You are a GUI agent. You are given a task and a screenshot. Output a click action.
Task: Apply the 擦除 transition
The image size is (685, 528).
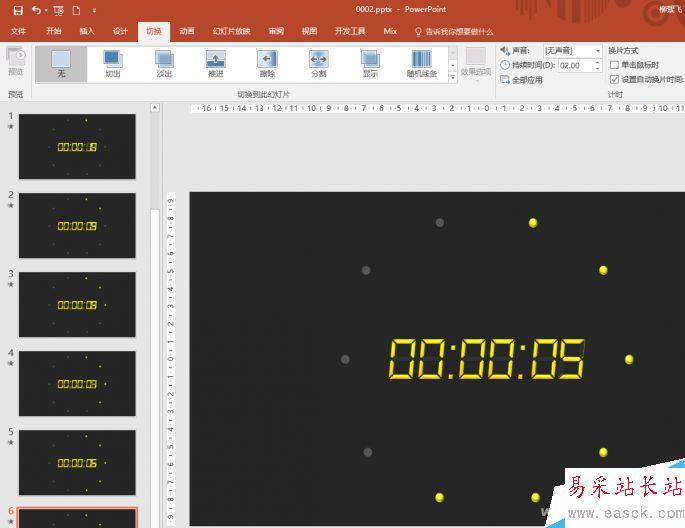pos(267,64)
